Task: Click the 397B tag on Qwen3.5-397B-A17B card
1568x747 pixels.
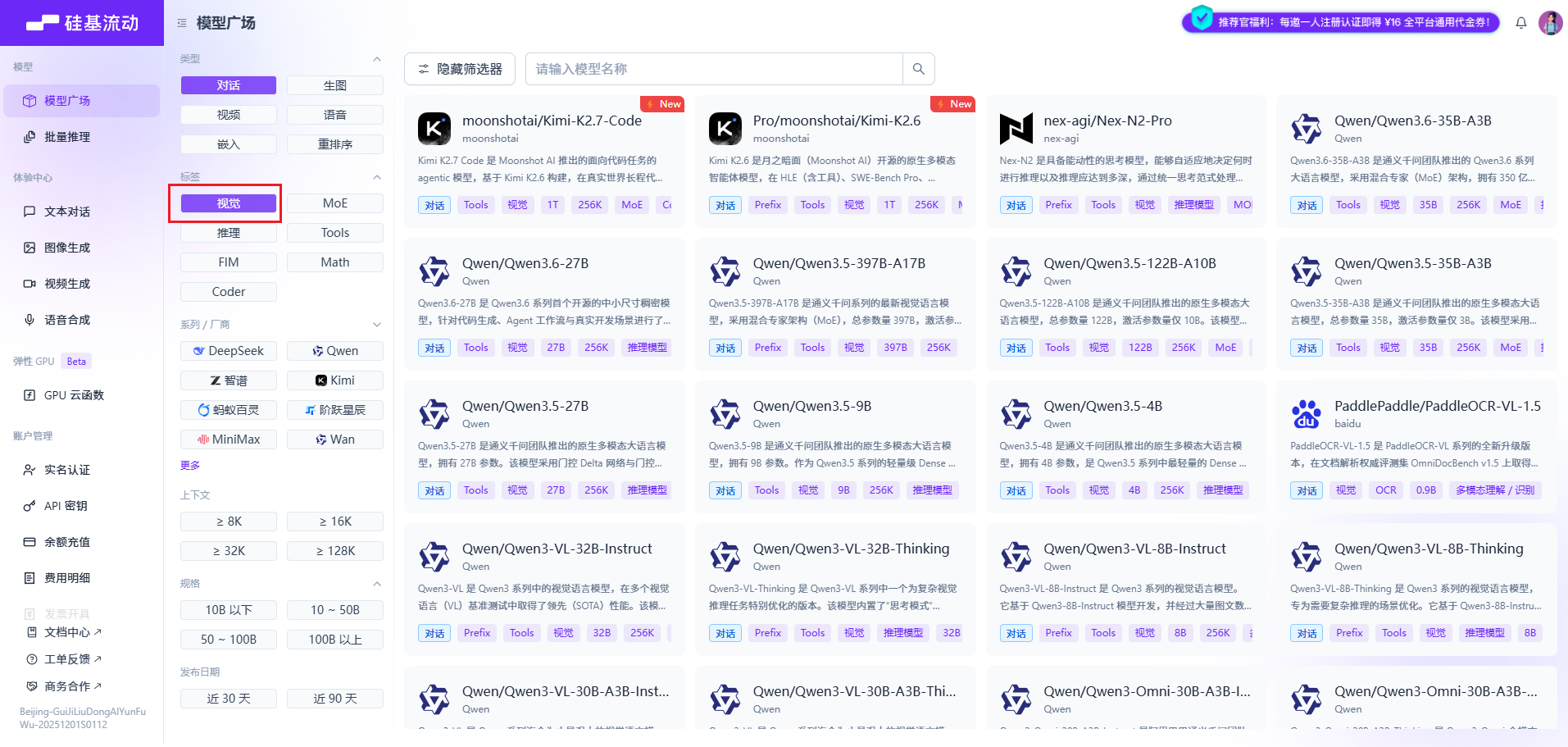Action: click(895, 348)
